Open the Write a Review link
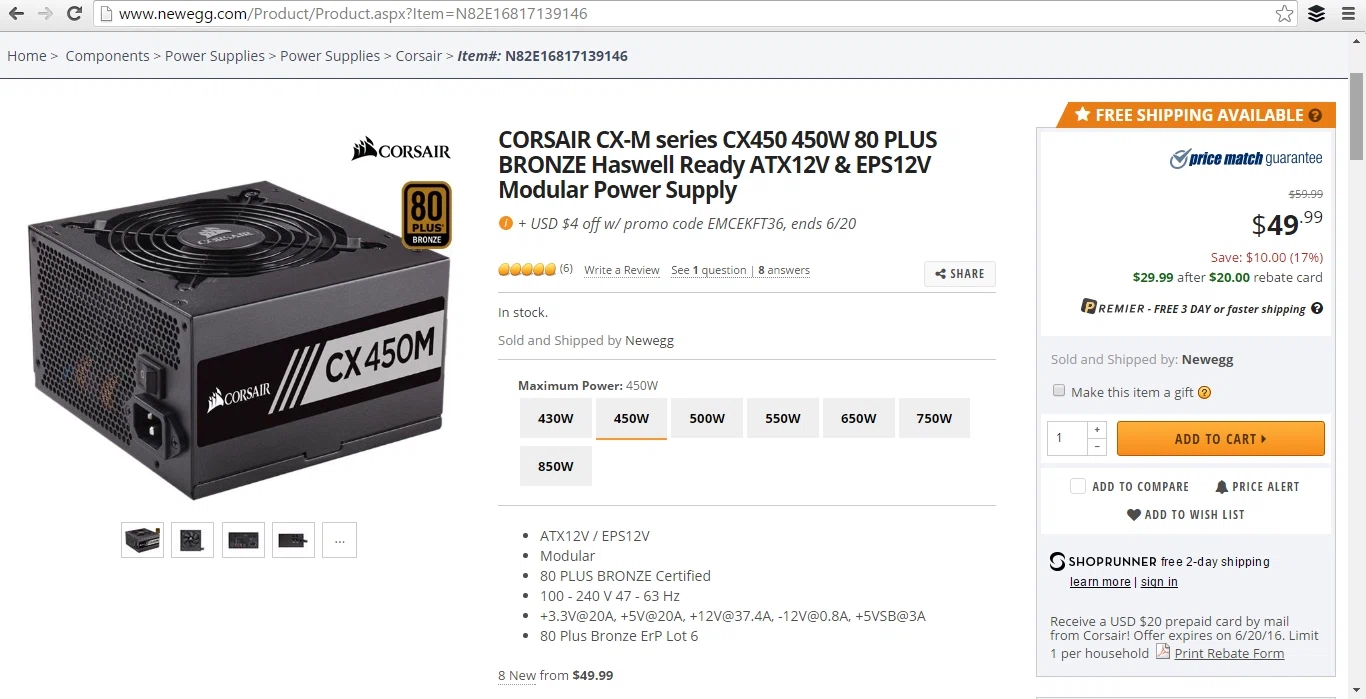Image resolution: width=1366 pixels, height=699 pixels. pyautogui.click(x=622, y=270)
